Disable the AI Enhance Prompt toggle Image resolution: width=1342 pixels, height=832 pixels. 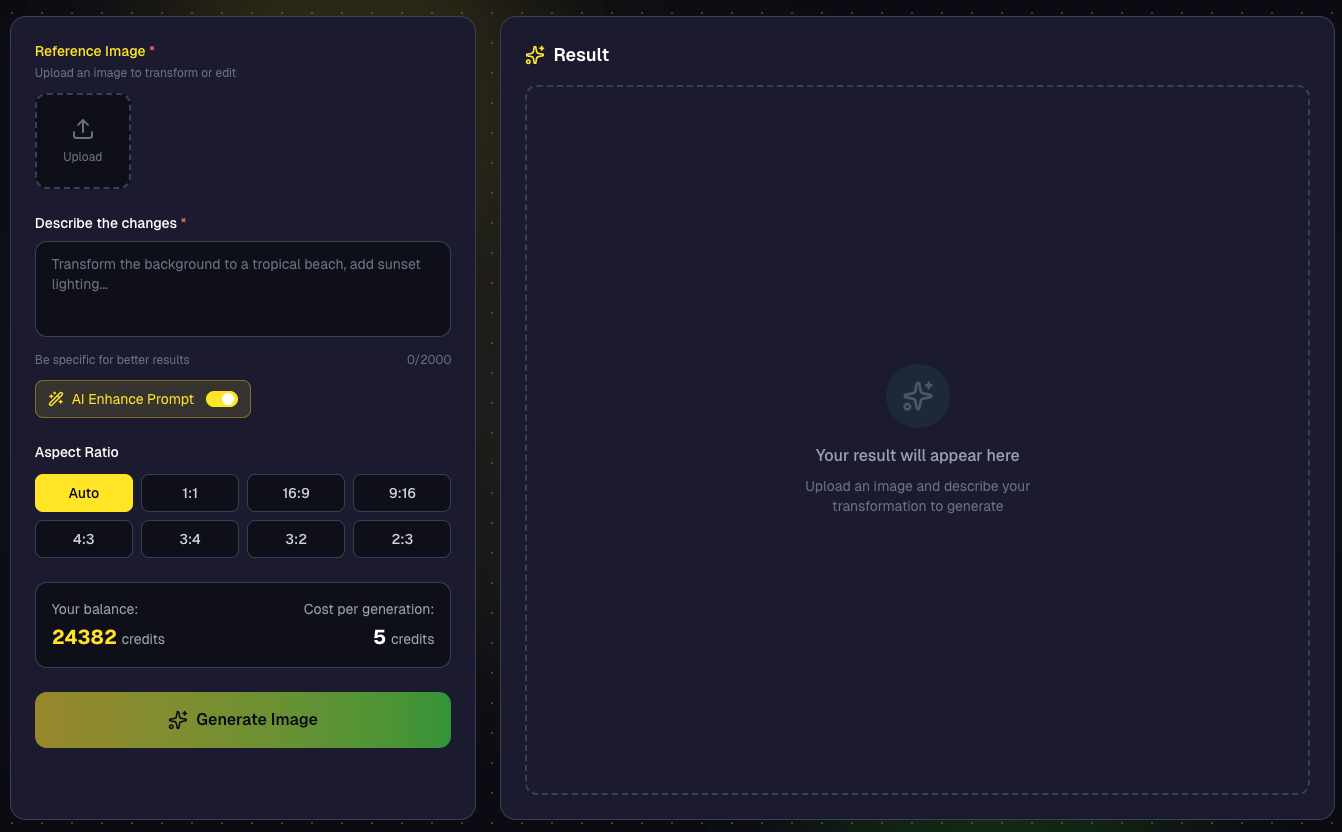click(x=222, y=398)
